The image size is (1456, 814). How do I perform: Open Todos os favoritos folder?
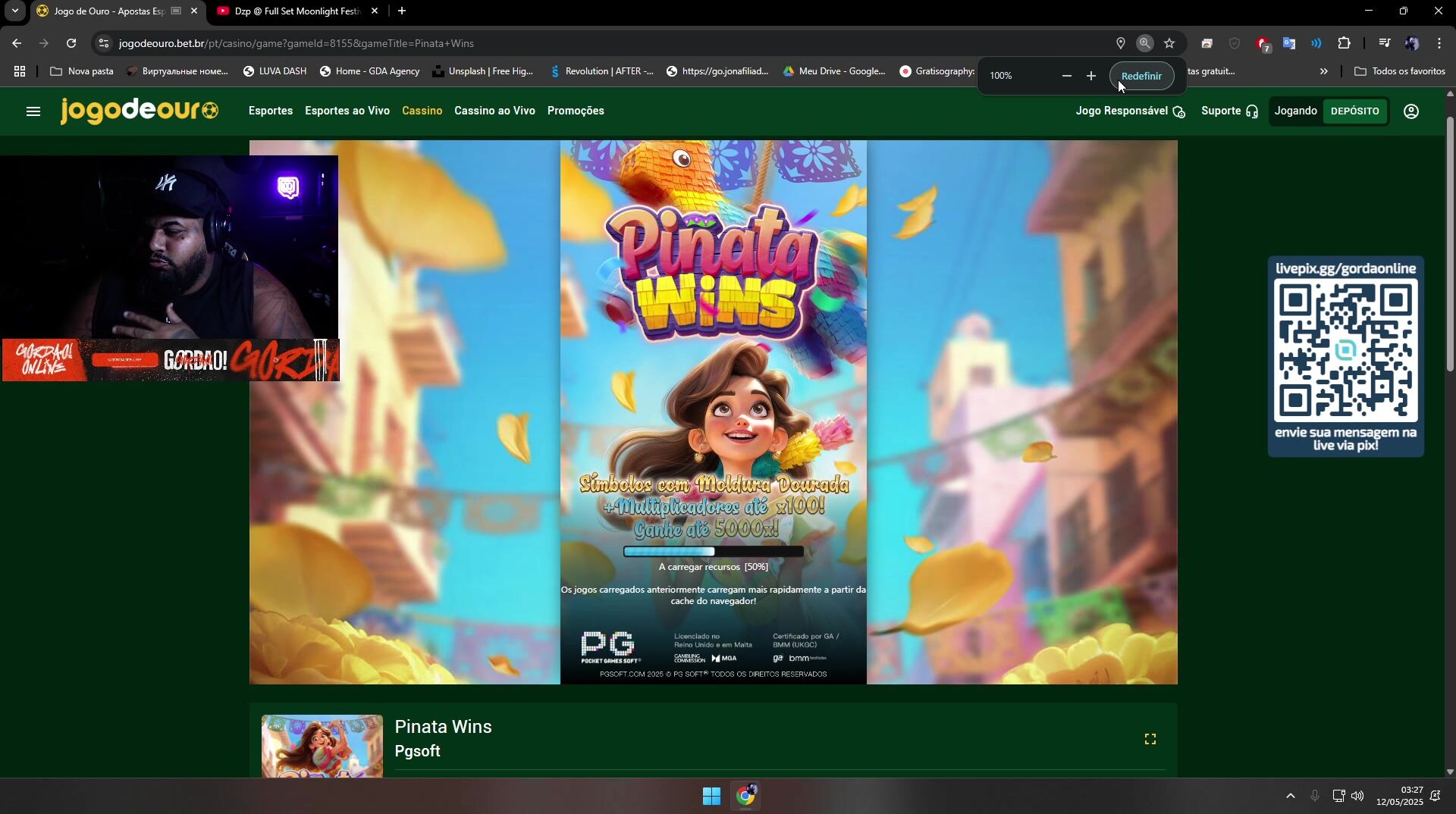click(x=1399, y=71)
